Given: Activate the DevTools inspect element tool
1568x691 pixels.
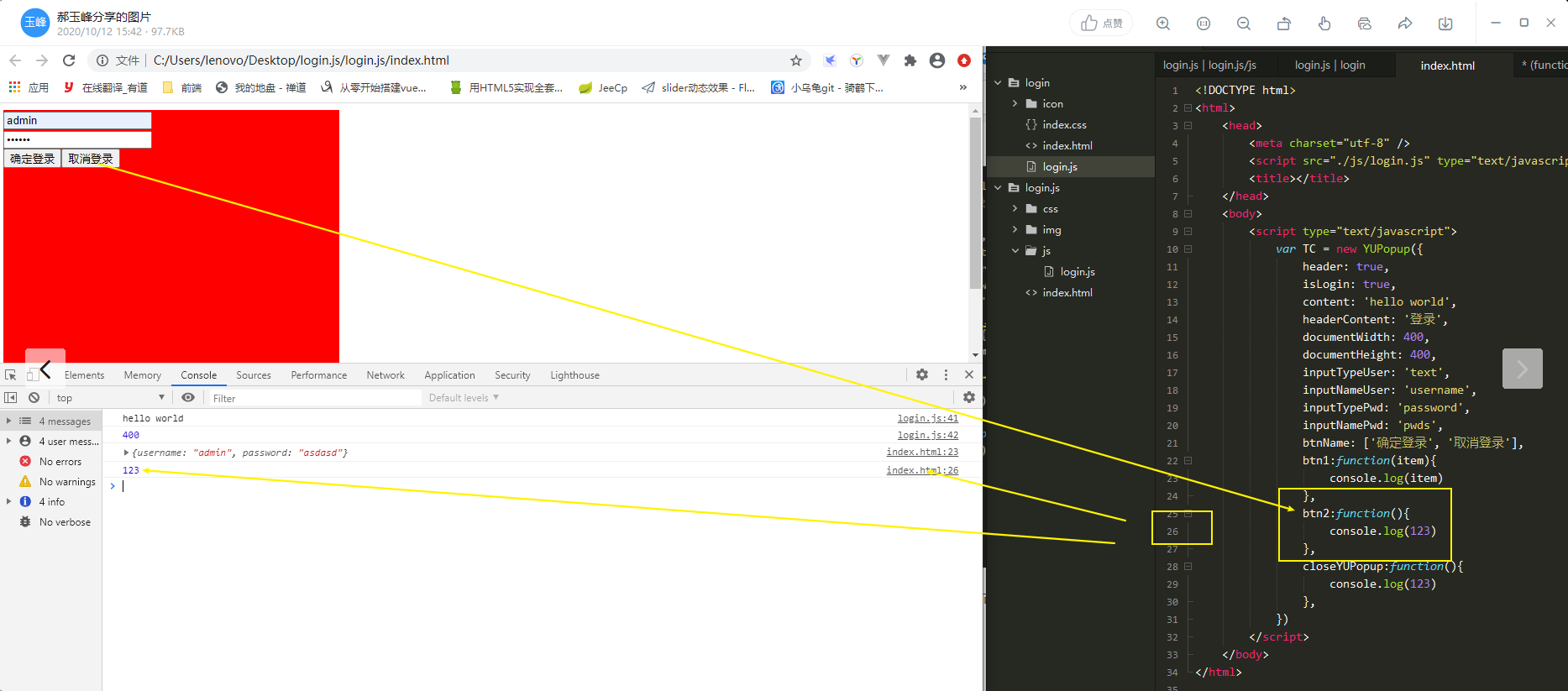Looking at the screenshot, I should click(x=11, y=375).
